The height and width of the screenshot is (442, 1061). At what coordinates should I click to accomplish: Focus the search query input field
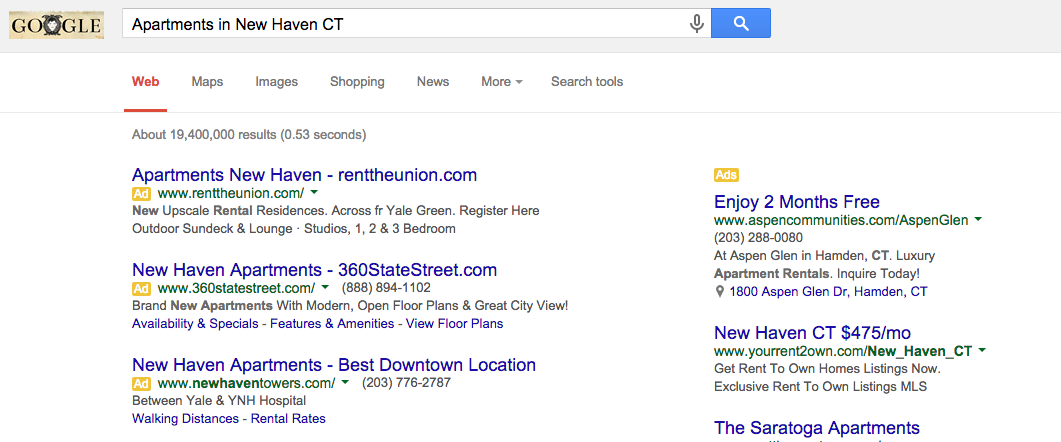coord(400,24)
